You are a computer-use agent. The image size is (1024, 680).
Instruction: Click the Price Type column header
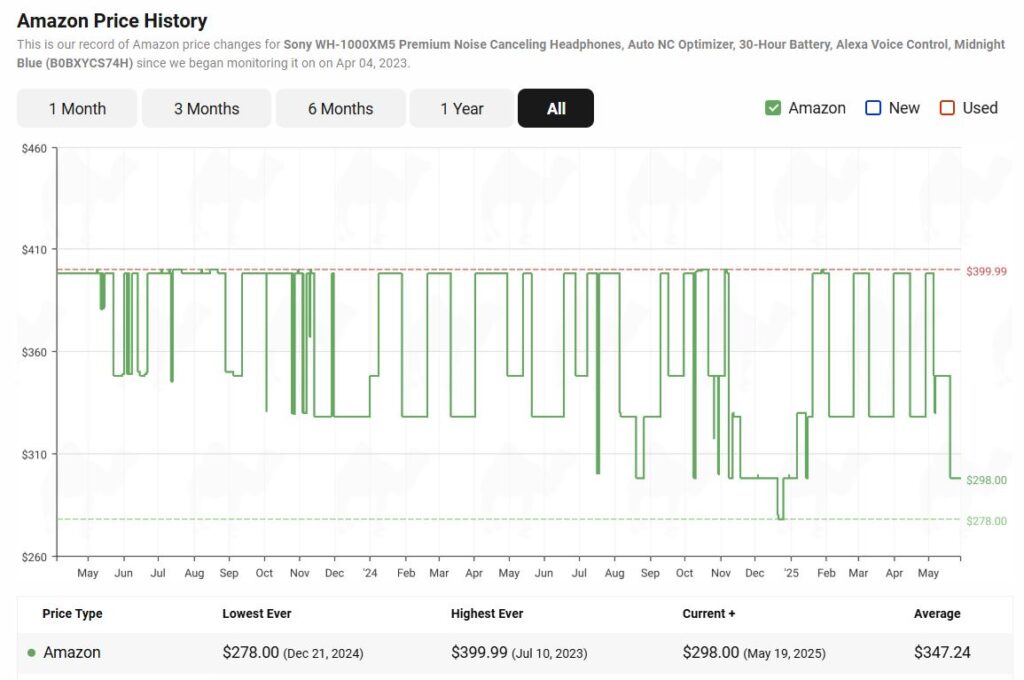[72, 613]
